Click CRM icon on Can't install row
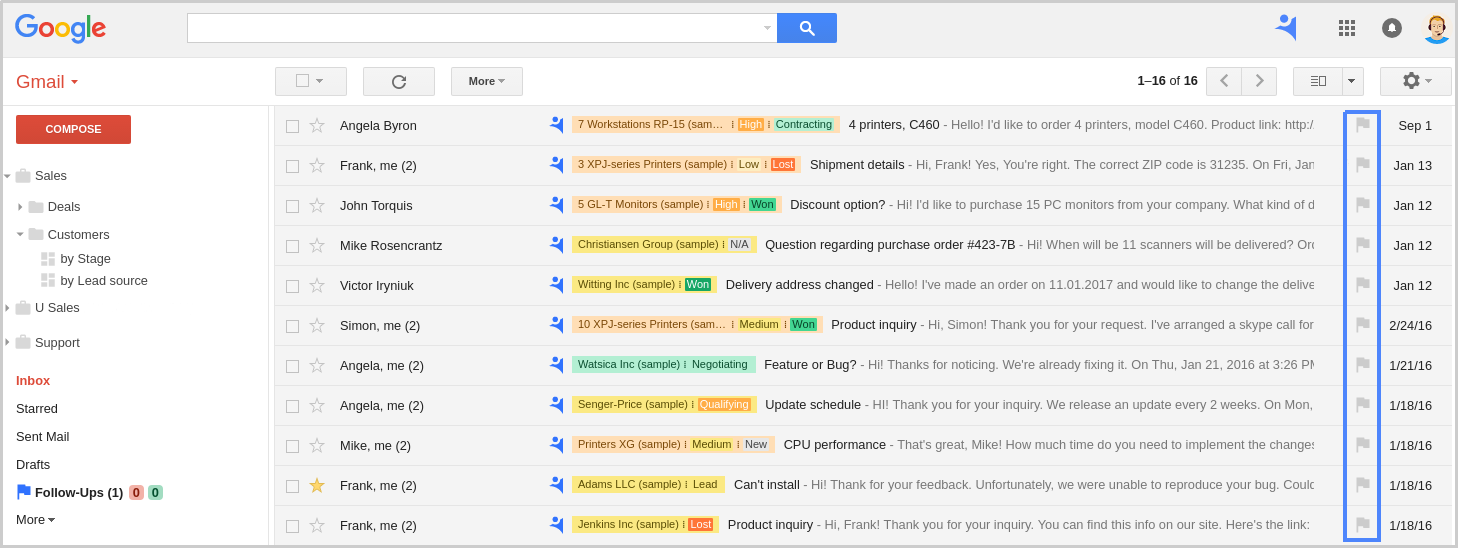This screenshot has height=548, width=1458. point(556,485)
